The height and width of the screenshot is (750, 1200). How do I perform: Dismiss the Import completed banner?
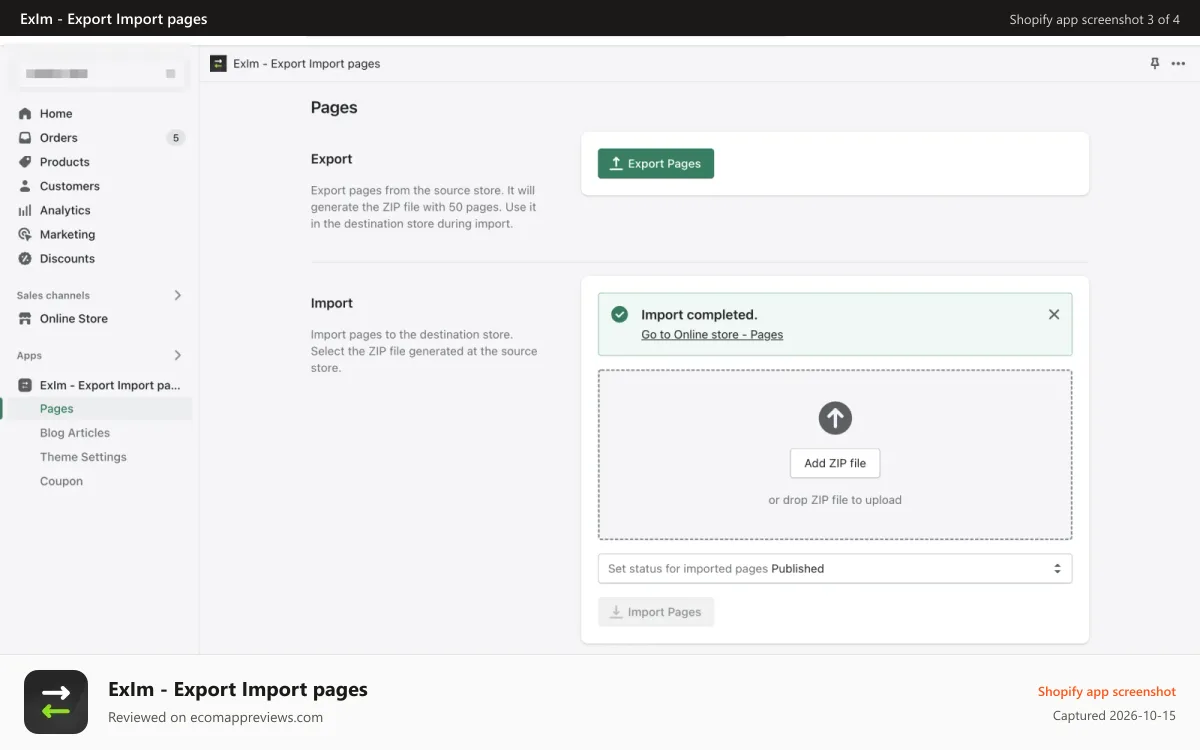(x=1054, y=314)
